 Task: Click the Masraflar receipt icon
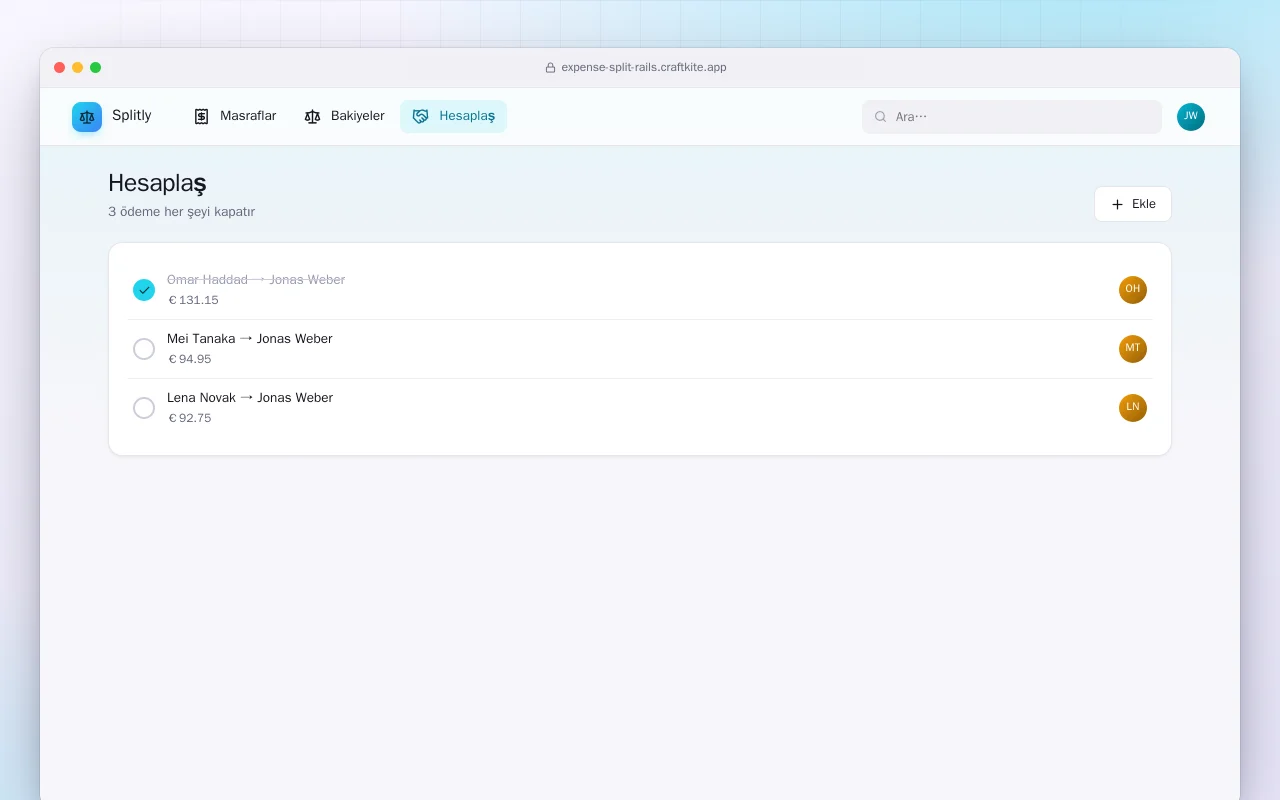click(x=201, y=117)
